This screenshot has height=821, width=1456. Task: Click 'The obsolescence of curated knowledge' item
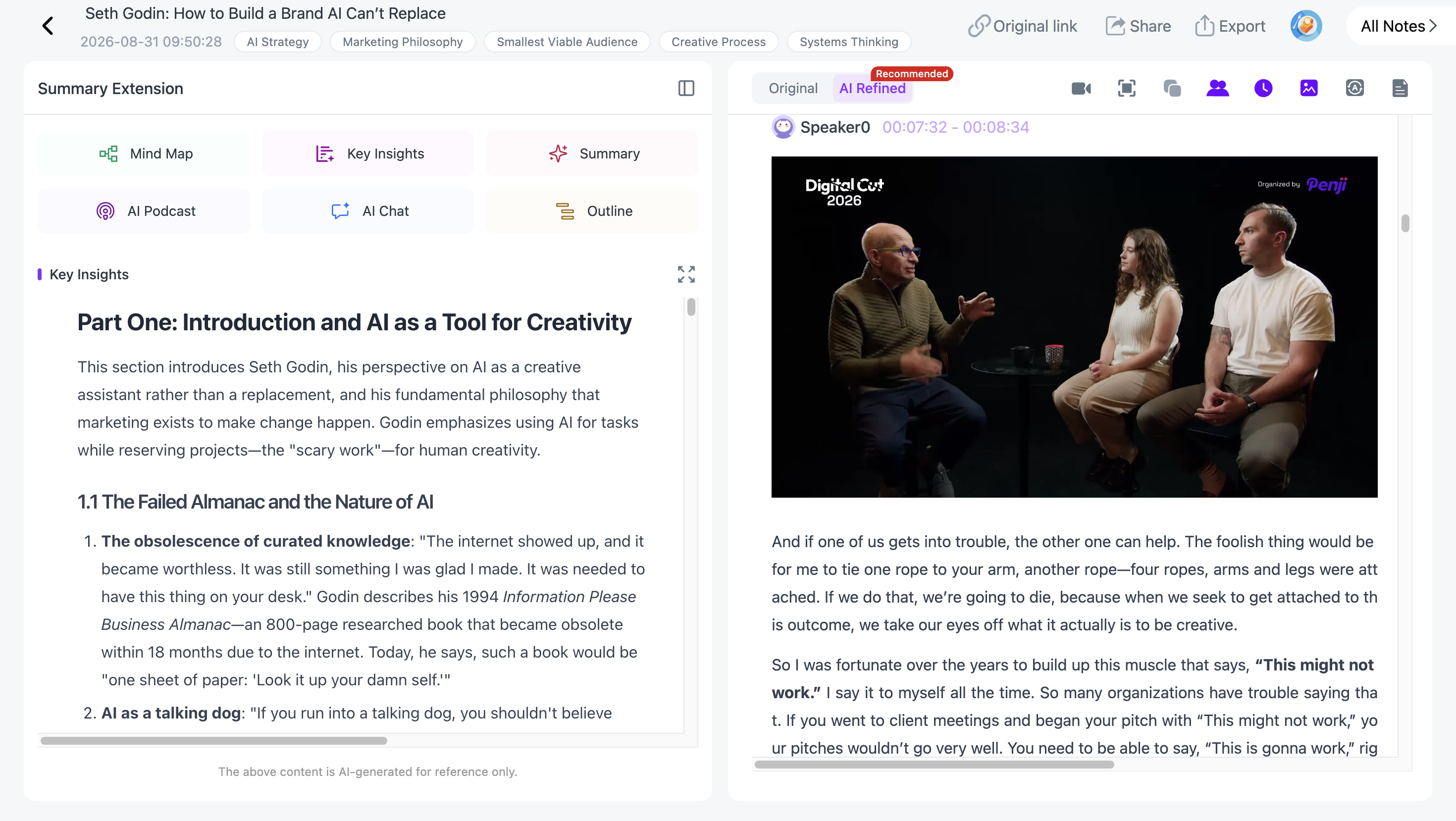[x=256, y=541]
